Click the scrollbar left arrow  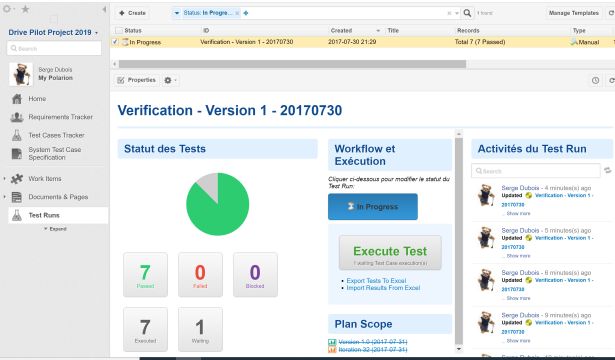coord(115,64)
